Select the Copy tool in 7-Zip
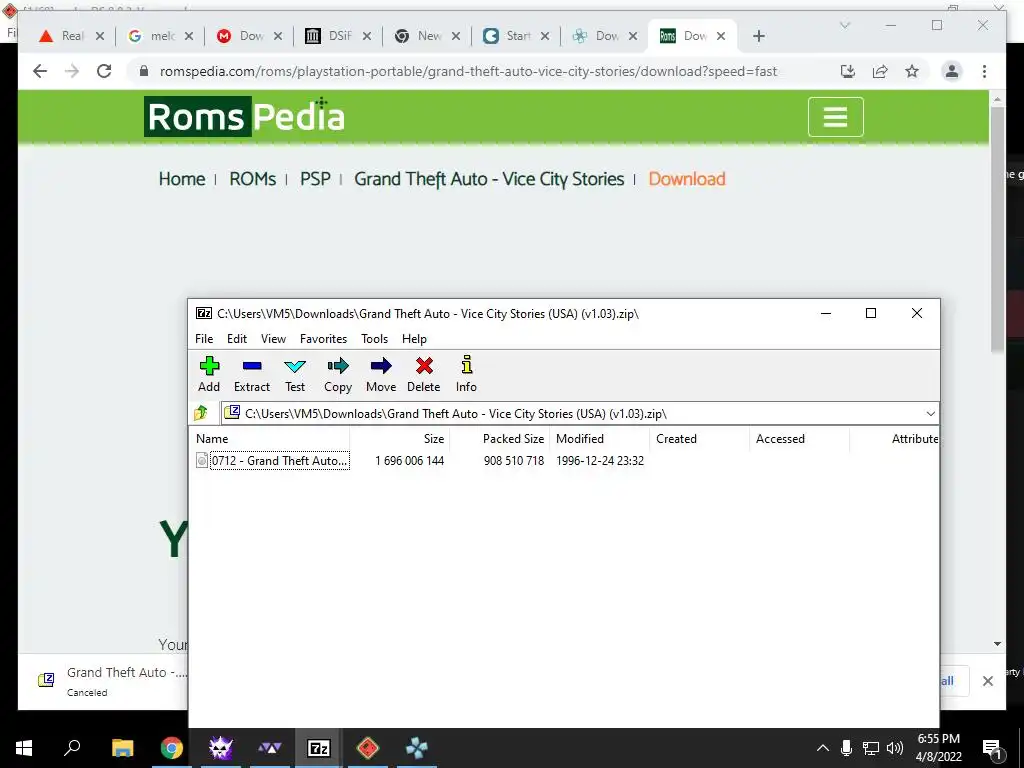This screenshot has width=1024, height=768. click(x=338, y=375)
